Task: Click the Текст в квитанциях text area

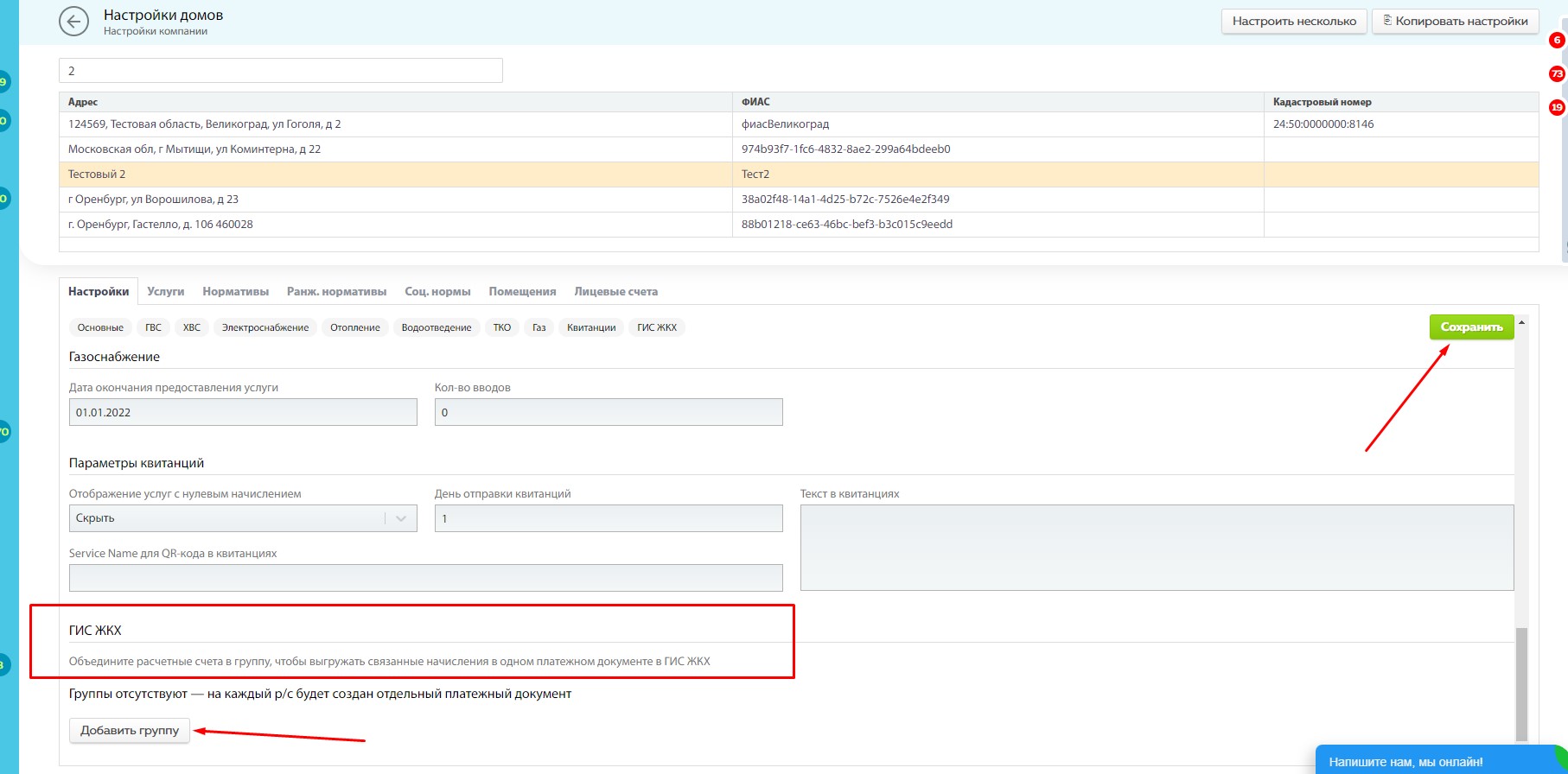Action: (1157, 548)
